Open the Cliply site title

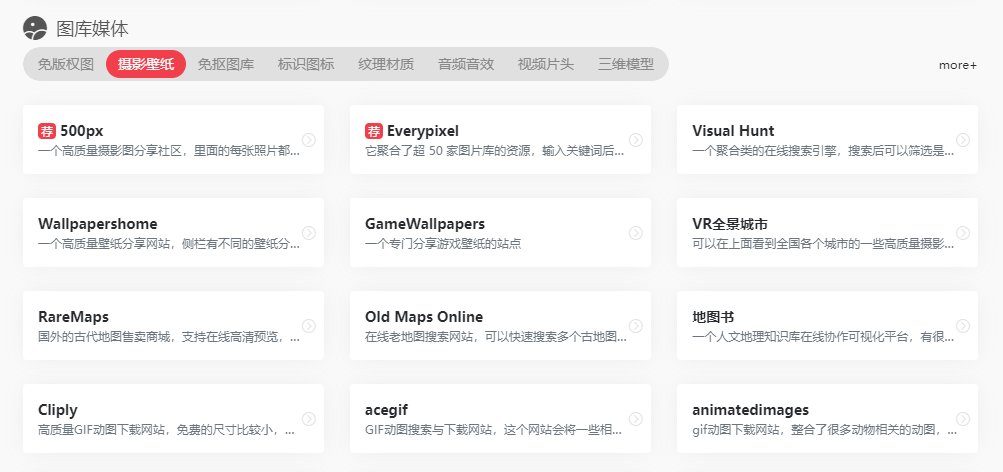pyautogui.click(x=58, y=410)
